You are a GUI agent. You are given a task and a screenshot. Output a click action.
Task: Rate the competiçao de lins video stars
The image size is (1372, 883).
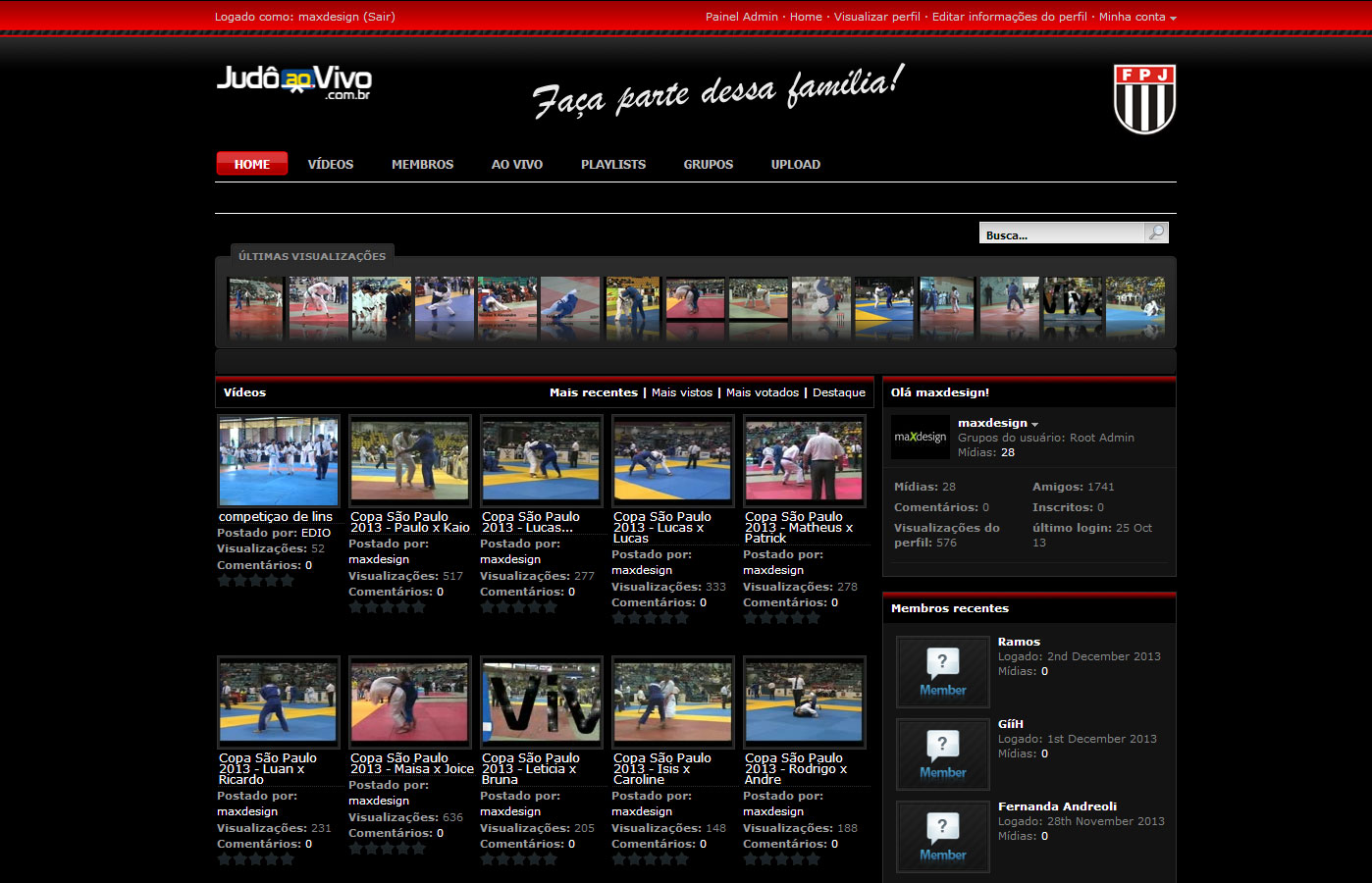[255, 581]
